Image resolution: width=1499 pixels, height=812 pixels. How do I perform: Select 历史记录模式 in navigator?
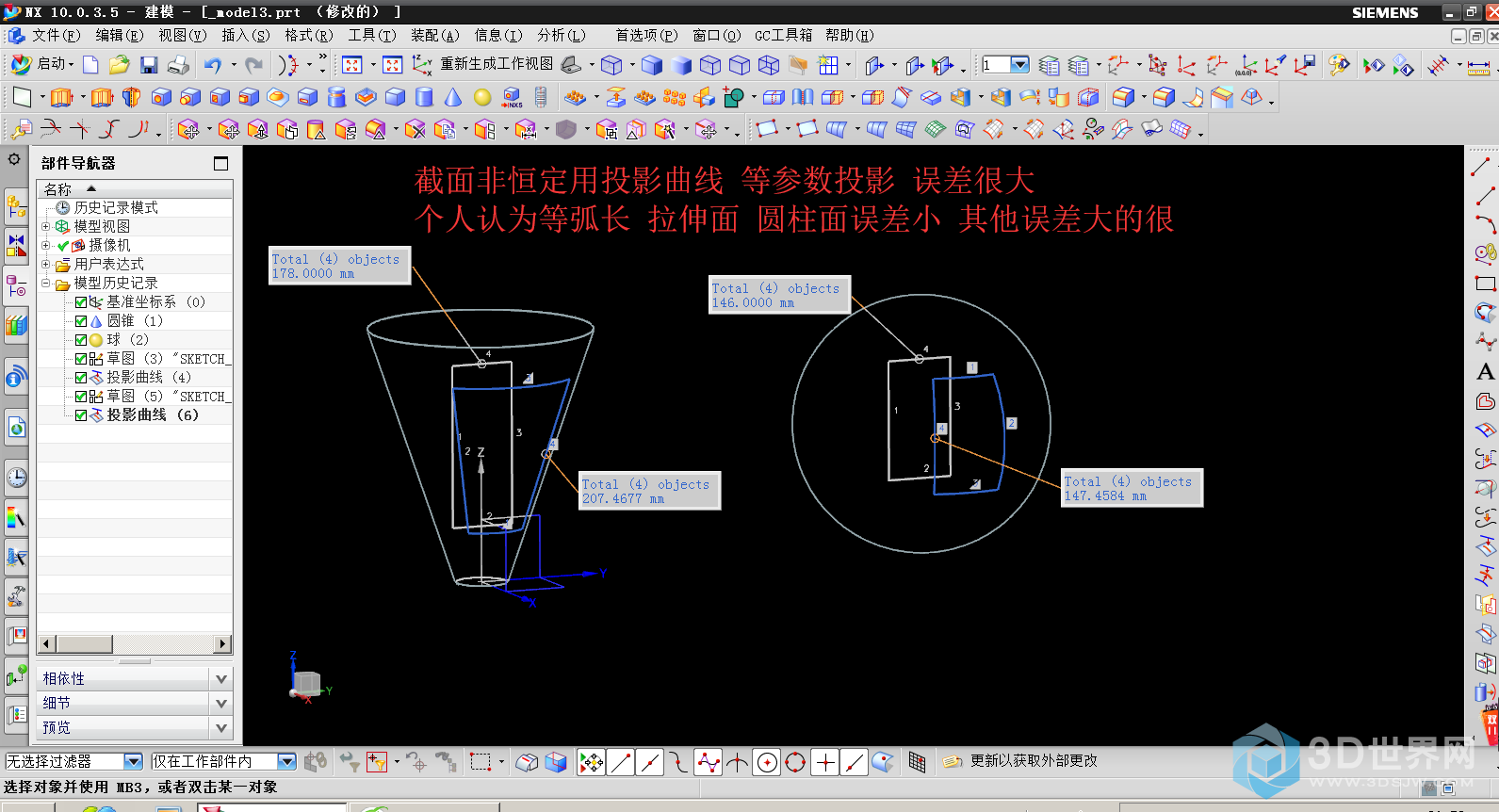(x=116, y=207)
